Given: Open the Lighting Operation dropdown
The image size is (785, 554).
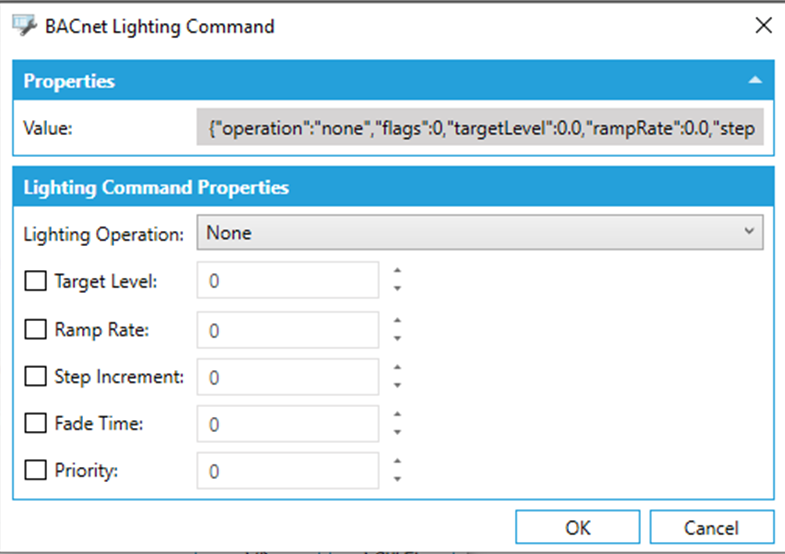Looking at the screenshot, I should (480, 233).
